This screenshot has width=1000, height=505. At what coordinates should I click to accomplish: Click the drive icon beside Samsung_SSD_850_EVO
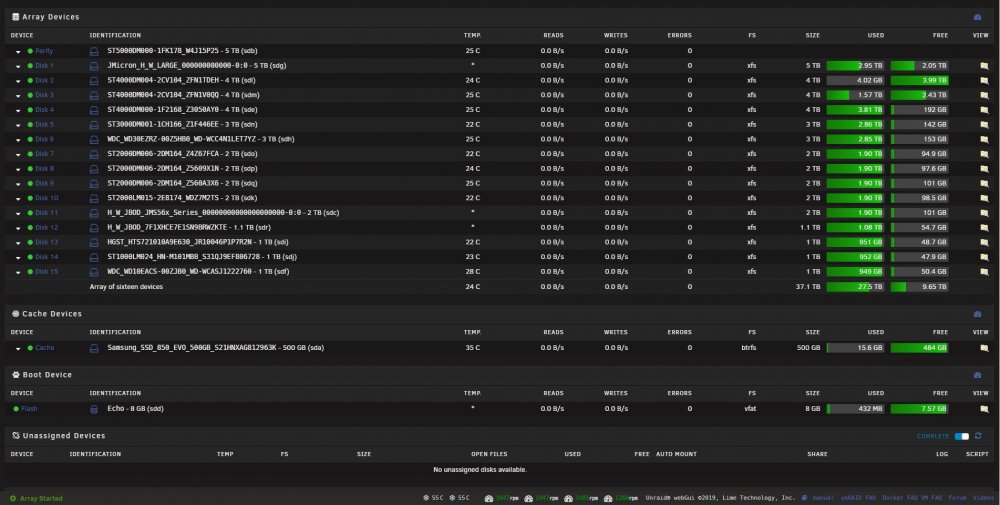(94, 348)
